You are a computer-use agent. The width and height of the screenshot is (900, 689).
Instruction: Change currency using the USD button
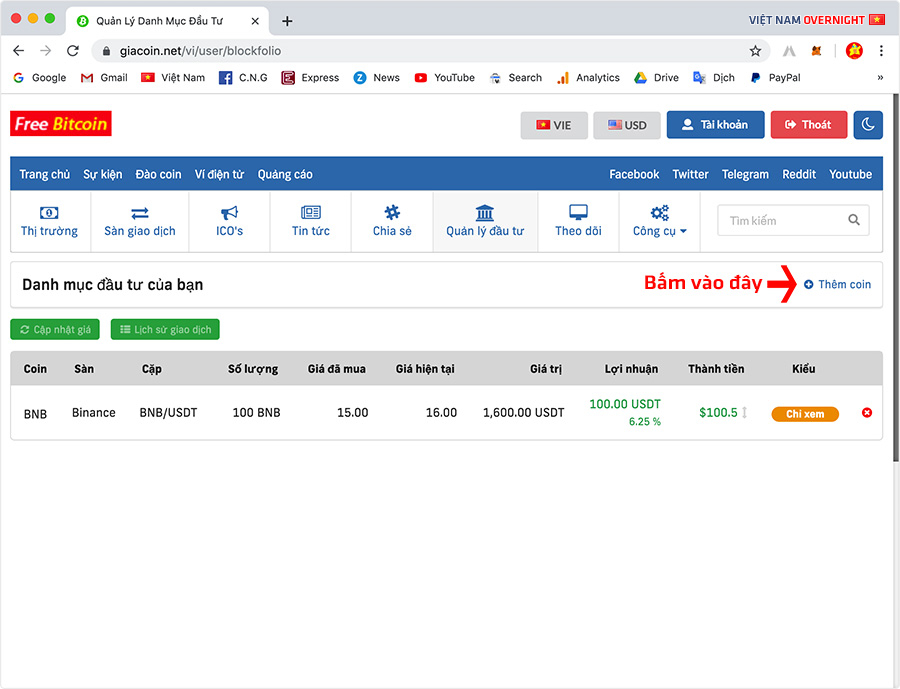coord(627,125)
